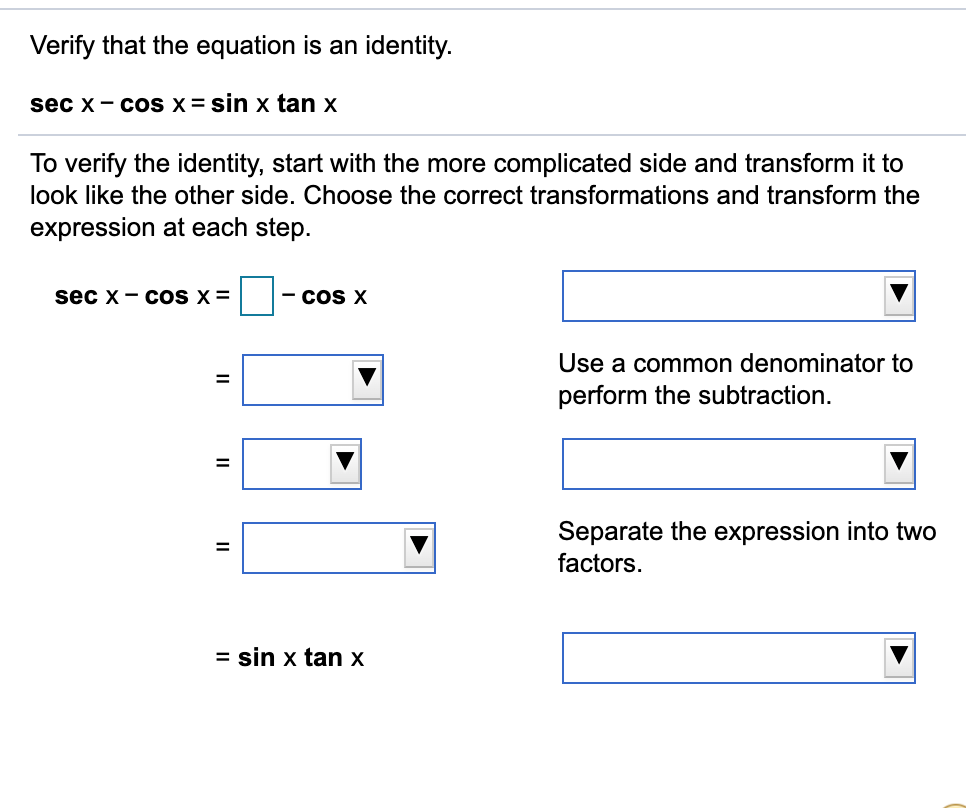Open the expression dropdown after the common denominator hint
The width and height of the screenshot is (966, 808).
312,378
